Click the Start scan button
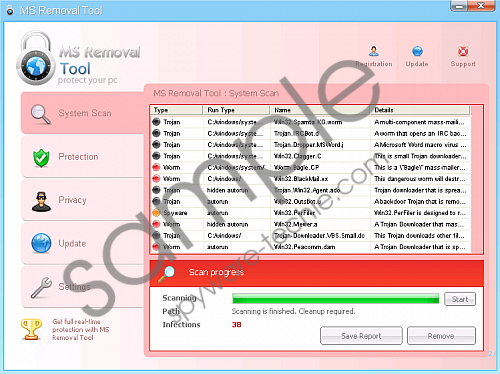Viewport: 500px width, 374px height. [460, 299]
